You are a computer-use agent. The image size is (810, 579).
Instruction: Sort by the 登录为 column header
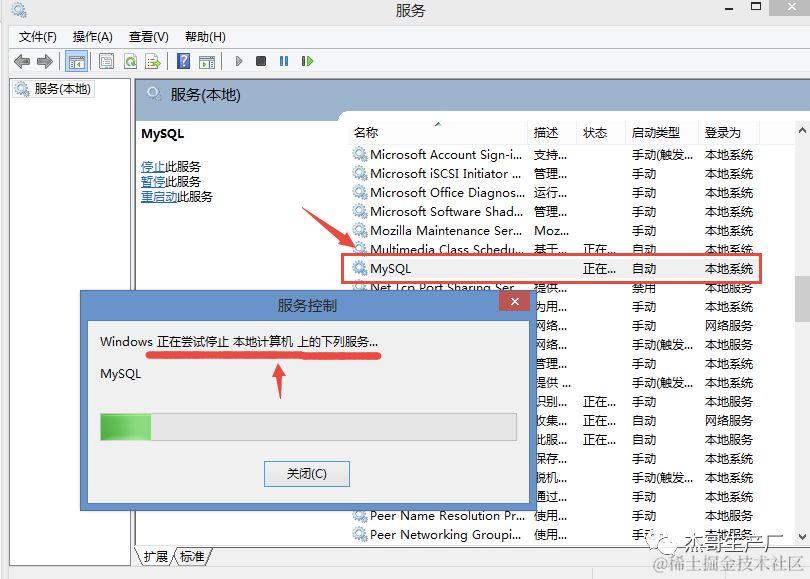[729, 133]
